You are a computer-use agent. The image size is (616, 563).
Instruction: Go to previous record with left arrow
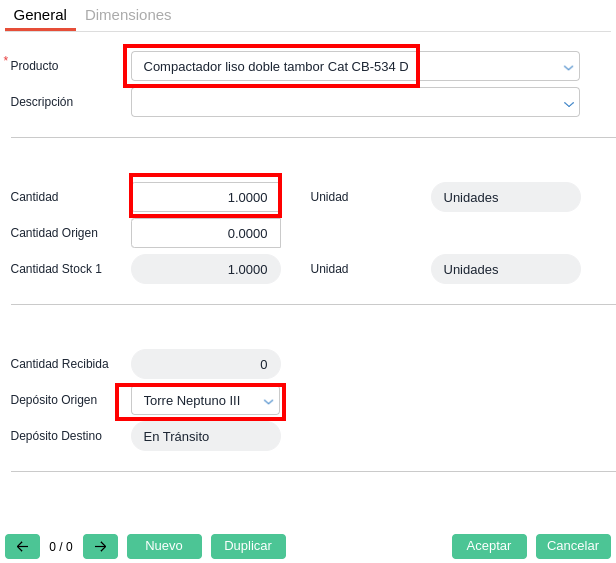click(22, 546)
